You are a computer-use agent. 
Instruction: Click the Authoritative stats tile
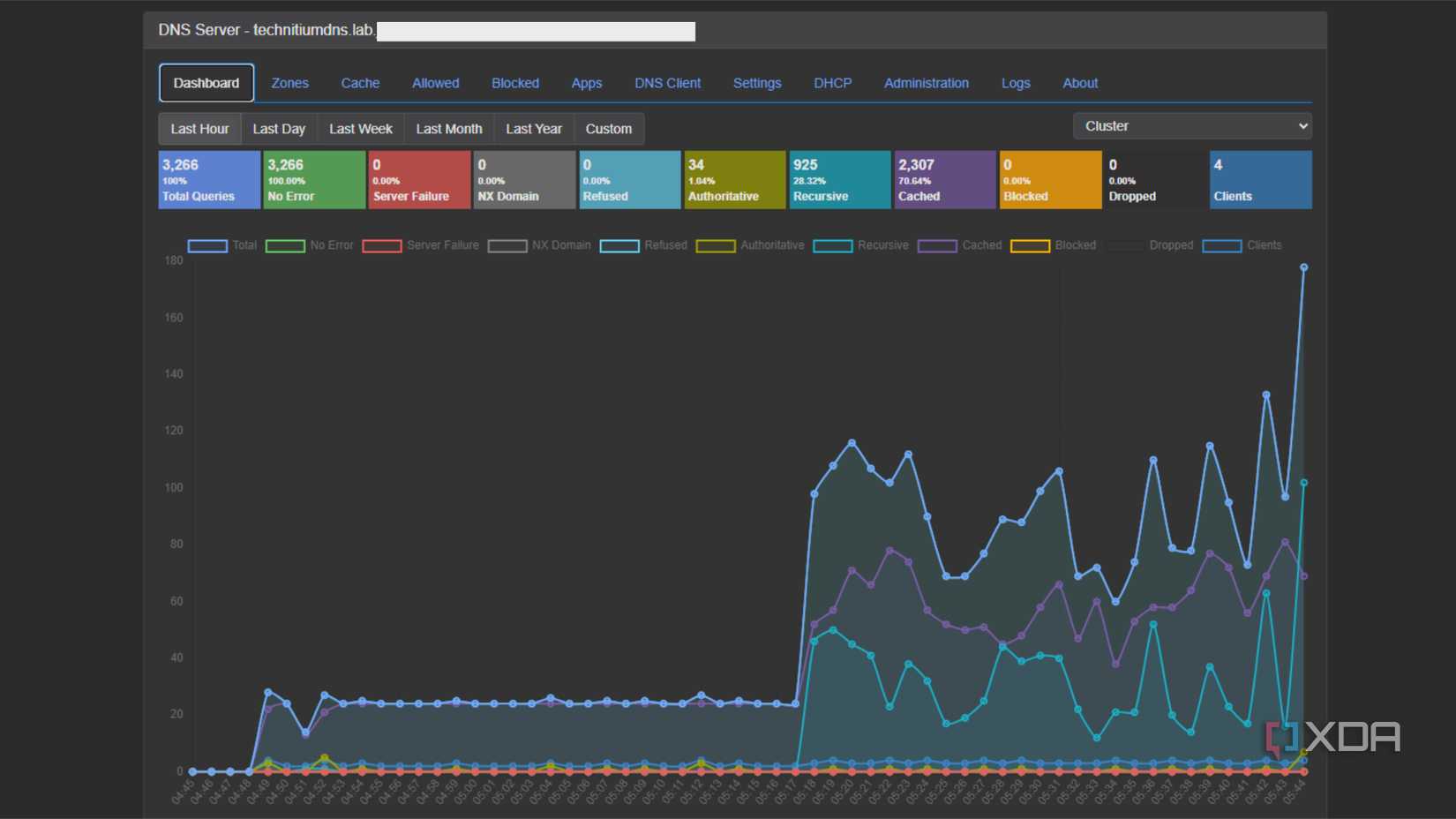[x=735, y=180]
